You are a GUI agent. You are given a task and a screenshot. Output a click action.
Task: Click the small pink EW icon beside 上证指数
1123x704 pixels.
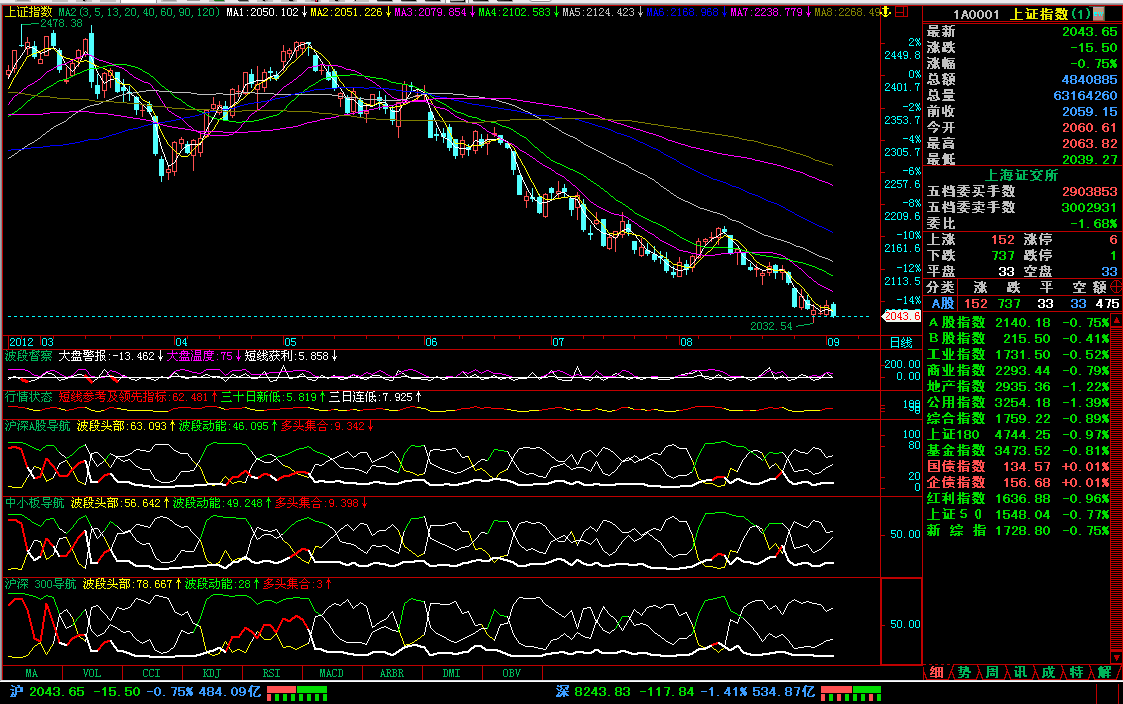point(1099,13)
